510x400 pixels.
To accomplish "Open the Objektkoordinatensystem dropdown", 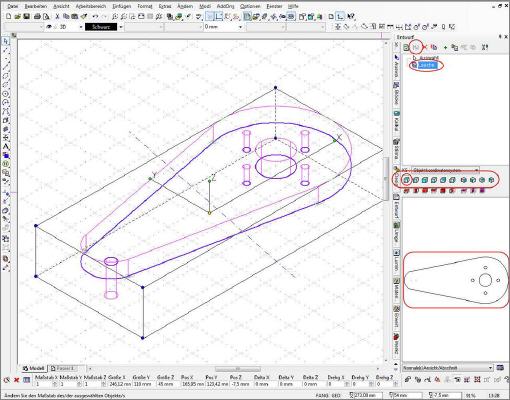I will (445, 170).
